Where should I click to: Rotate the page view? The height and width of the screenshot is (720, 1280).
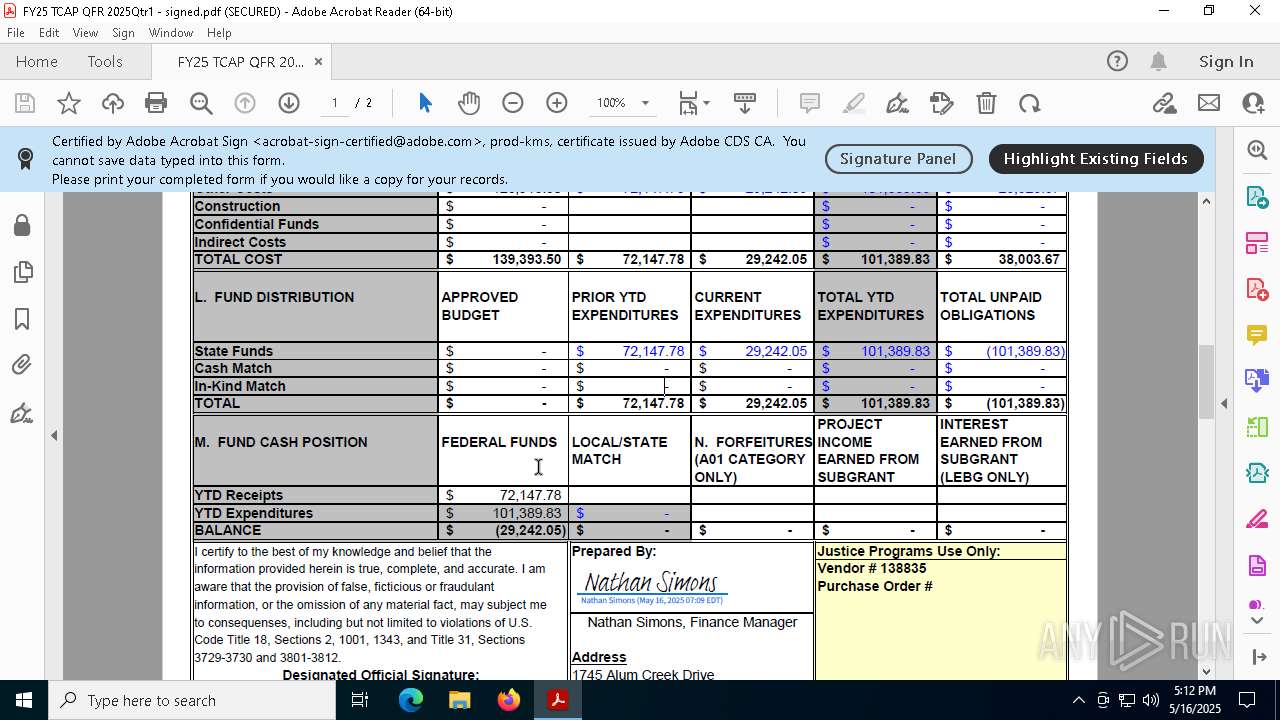1030,103
